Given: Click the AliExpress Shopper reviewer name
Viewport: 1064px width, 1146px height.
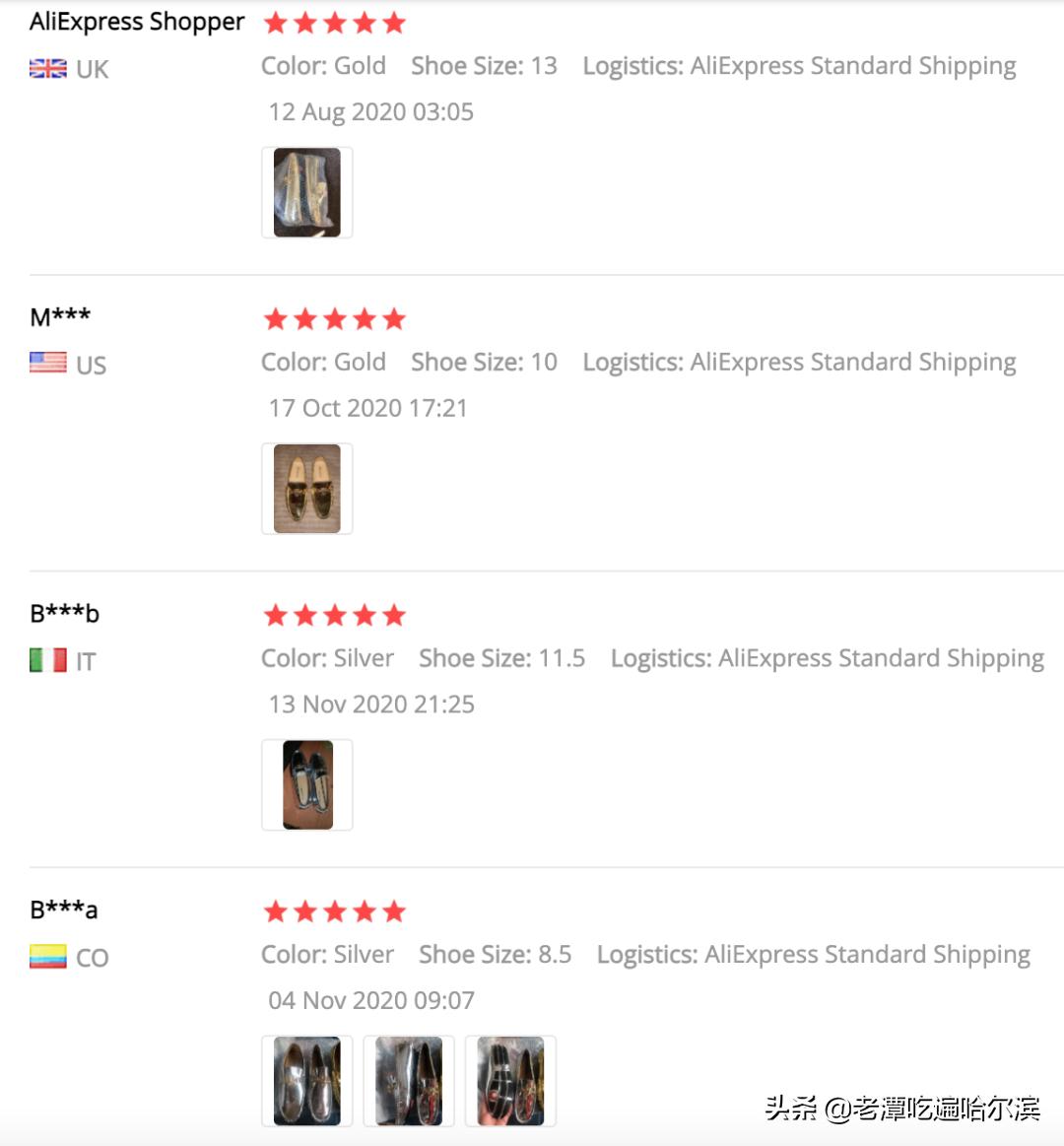Looking at the screenshot, I should [137, 22].
